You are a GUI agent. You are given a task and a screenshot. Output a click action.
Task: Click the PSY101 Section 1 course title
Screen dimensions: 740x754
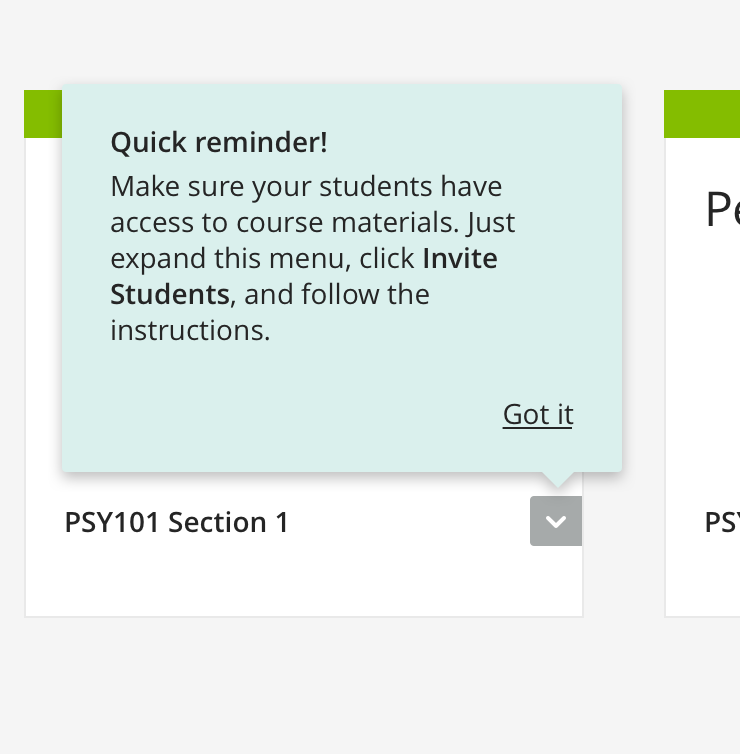(x=176, y=522)
